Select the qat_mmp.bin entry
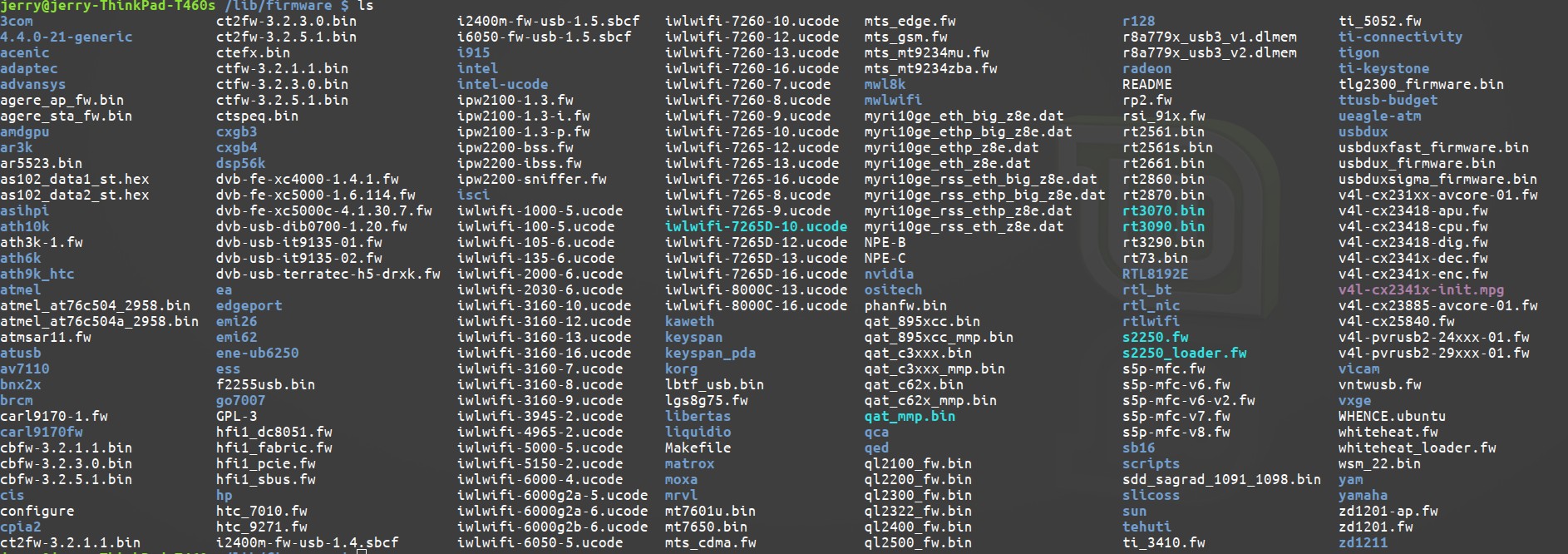 point(910,416)
